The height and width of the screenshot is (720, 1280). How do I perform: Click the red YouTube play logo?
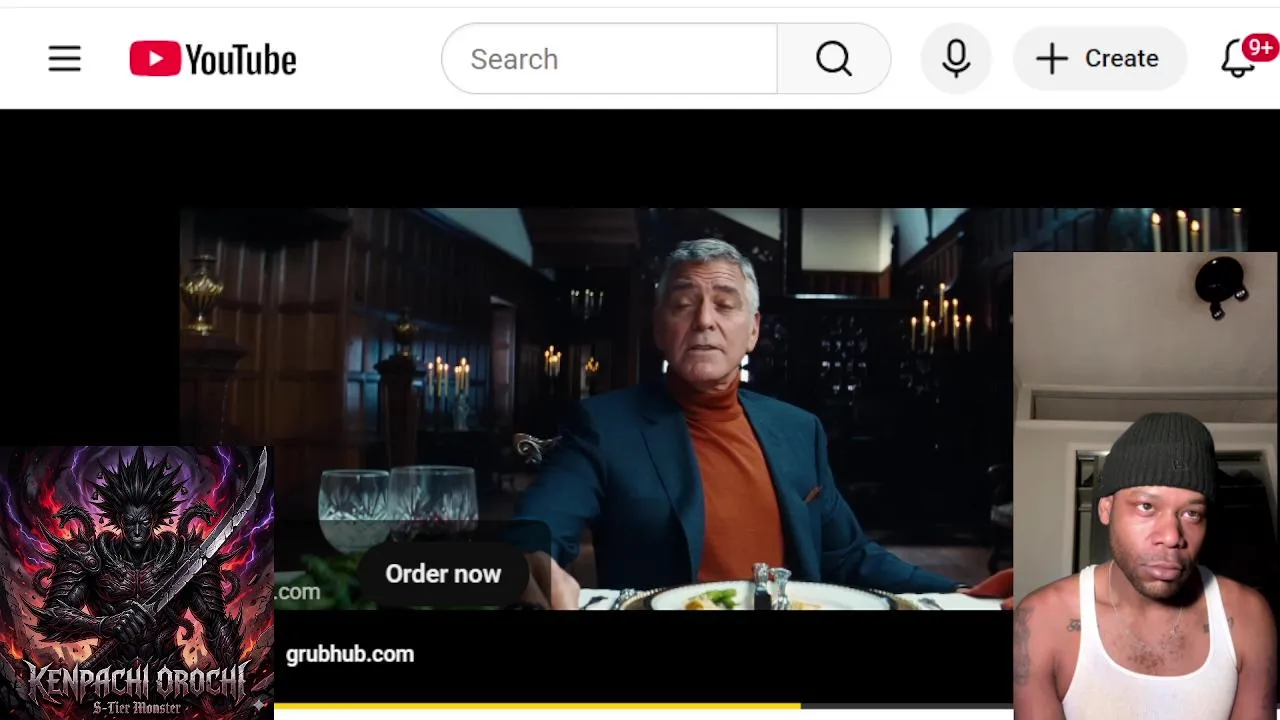coord(155,59)
